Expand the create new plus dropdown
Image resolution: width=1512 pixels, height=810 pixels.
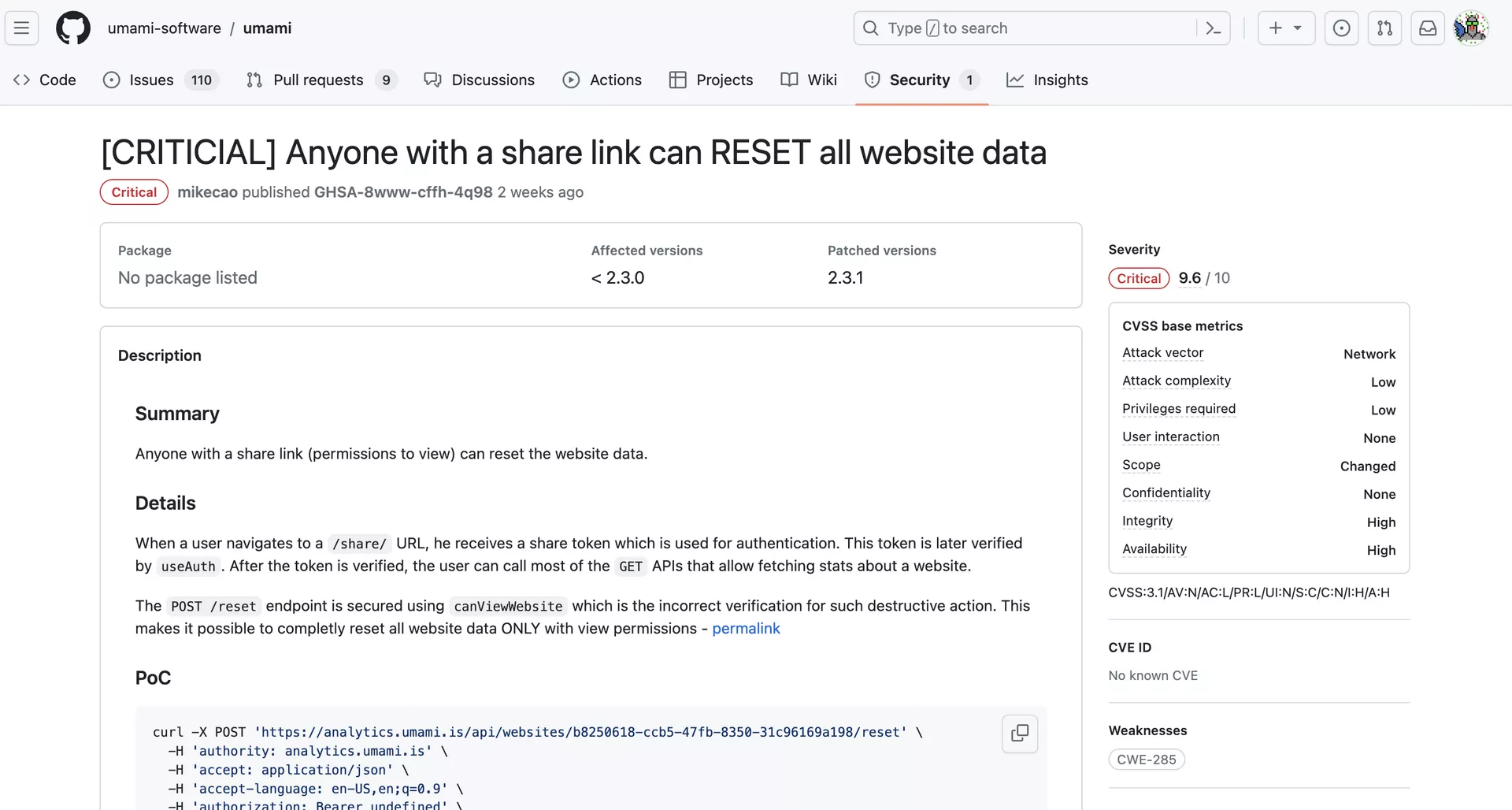[x=1285, y=28]
